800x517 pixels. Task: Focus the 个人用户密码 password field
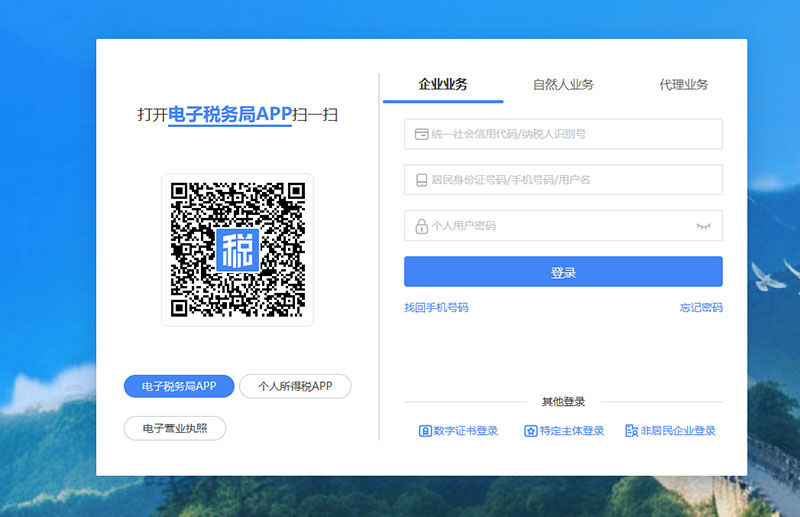click(563, 226)
